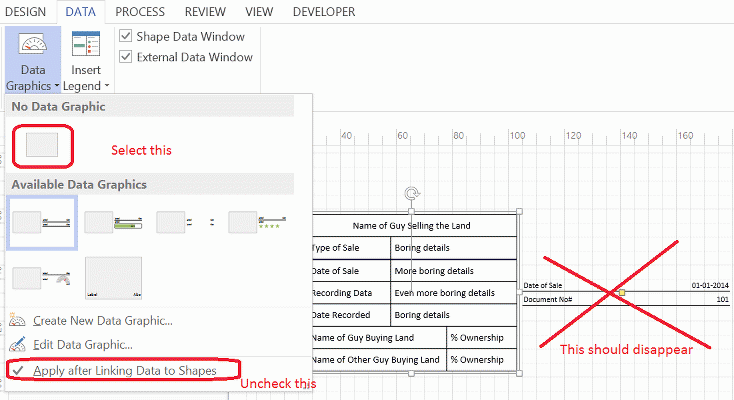Screen dimensions: 734x400
Task: Click the Data Graphics gauge icon
Action: 35,45
